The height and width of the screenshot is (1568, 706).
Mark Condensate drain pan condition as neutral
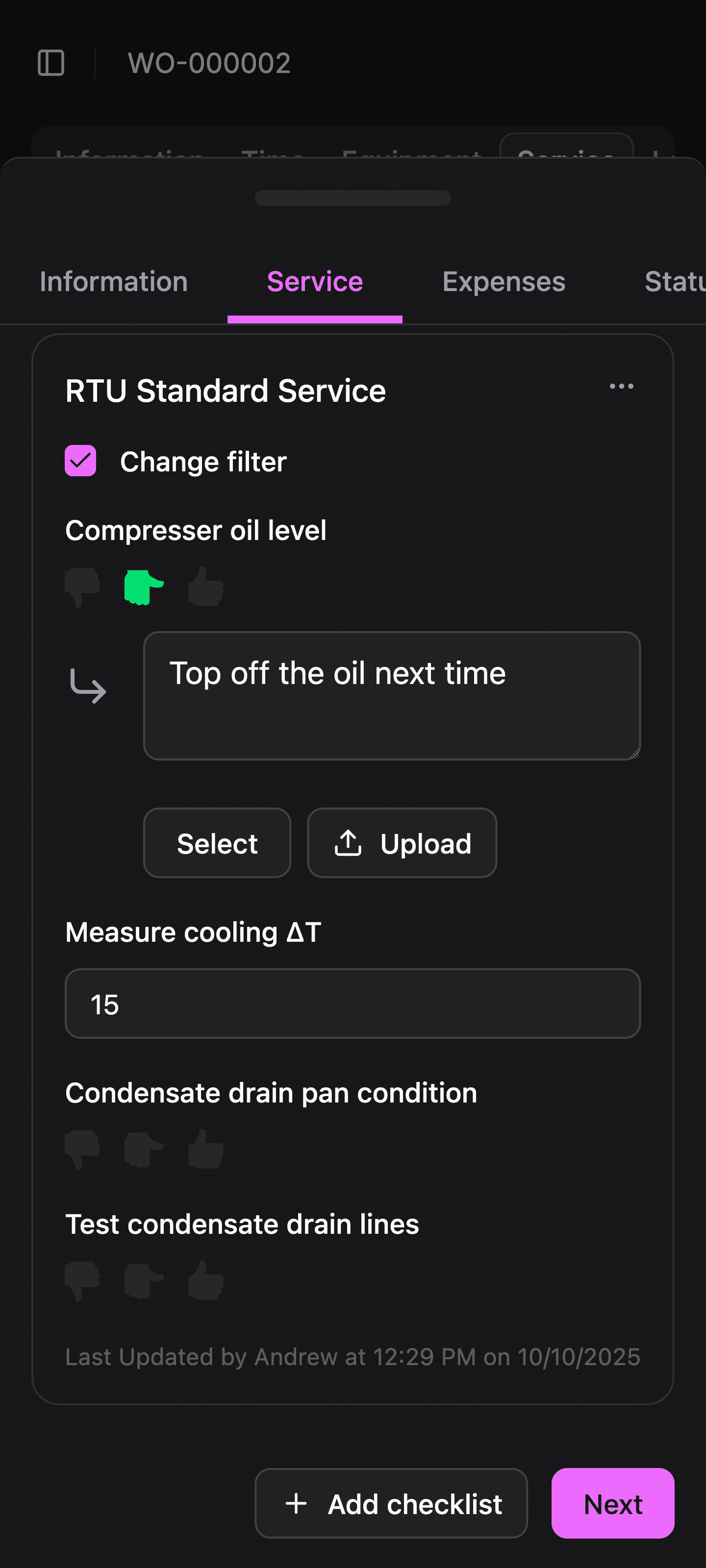(144, 1149)
